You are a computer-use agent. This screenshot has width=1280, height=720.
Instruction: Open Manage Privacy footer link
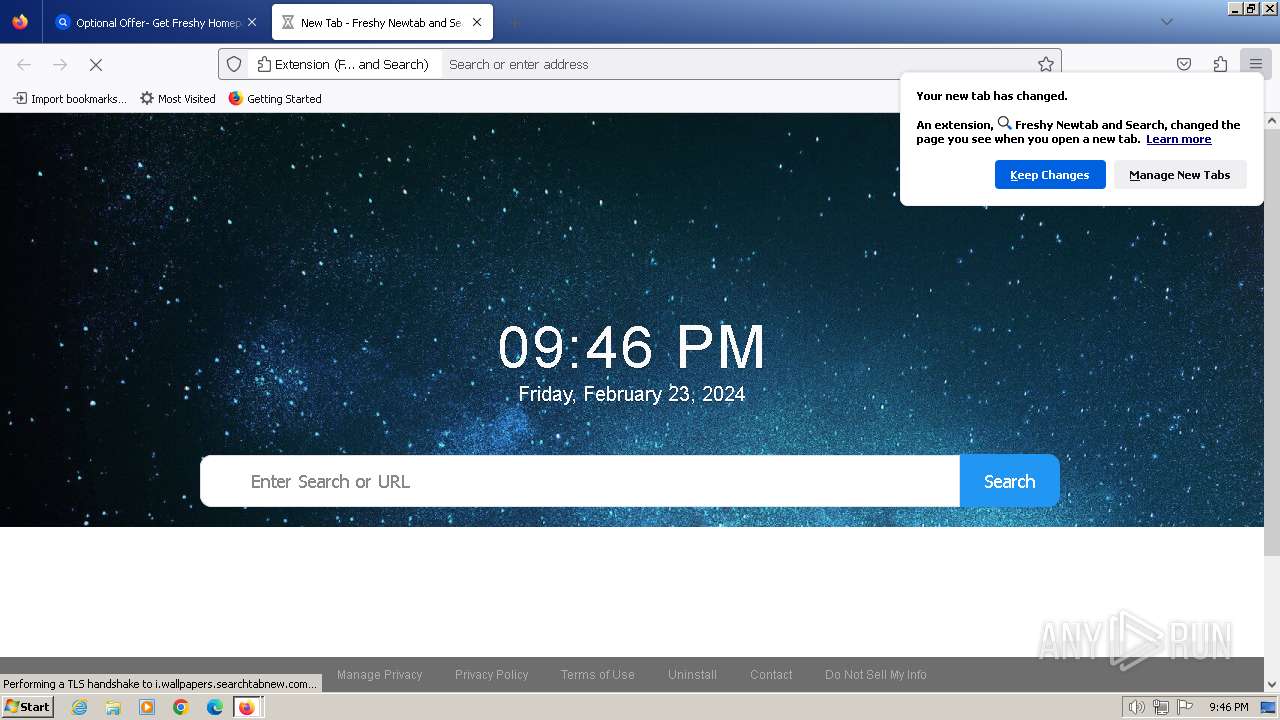point(380,675)
